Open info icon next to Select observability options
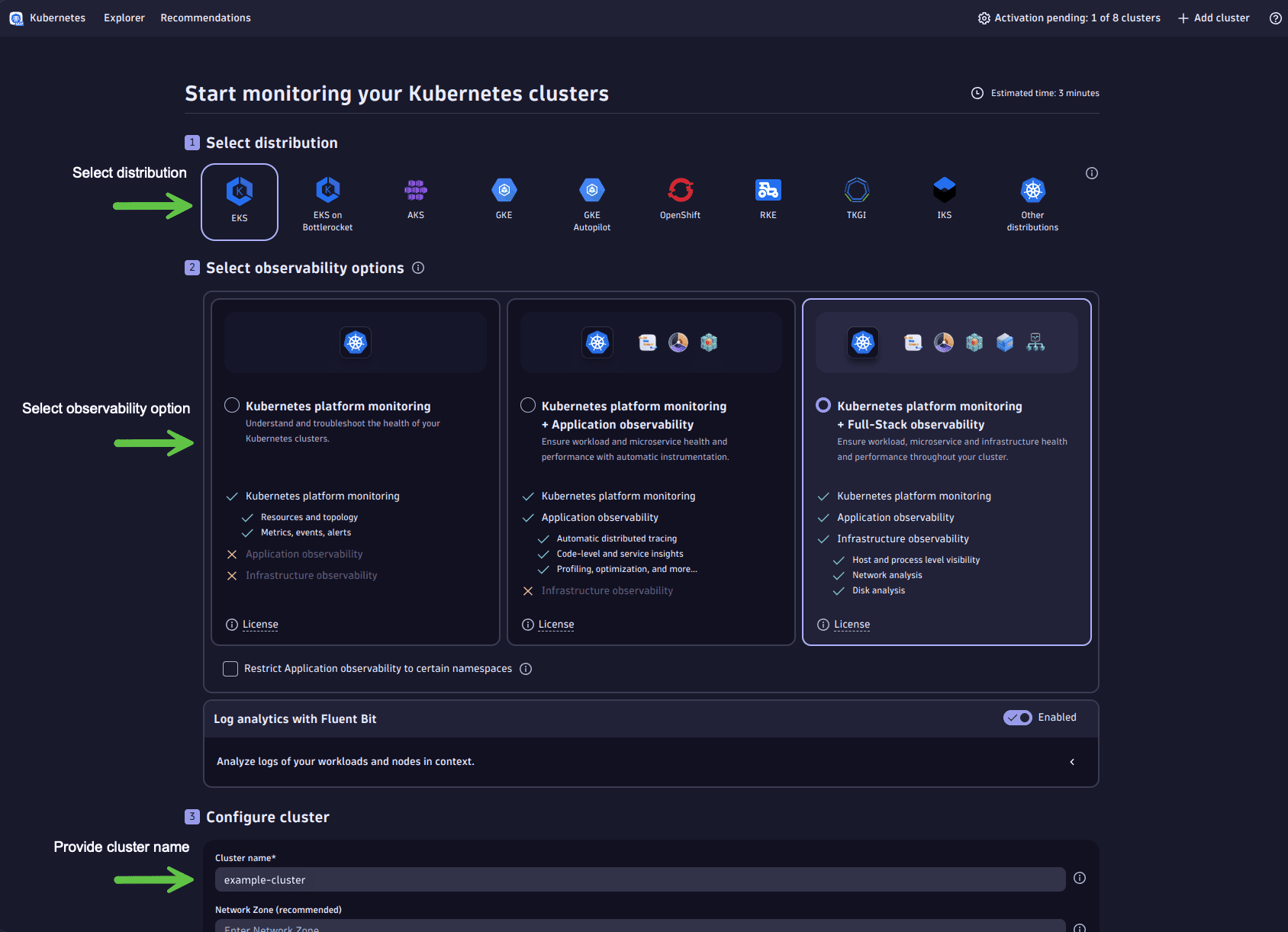The image size is (1288, 932). tap(418, 268)
